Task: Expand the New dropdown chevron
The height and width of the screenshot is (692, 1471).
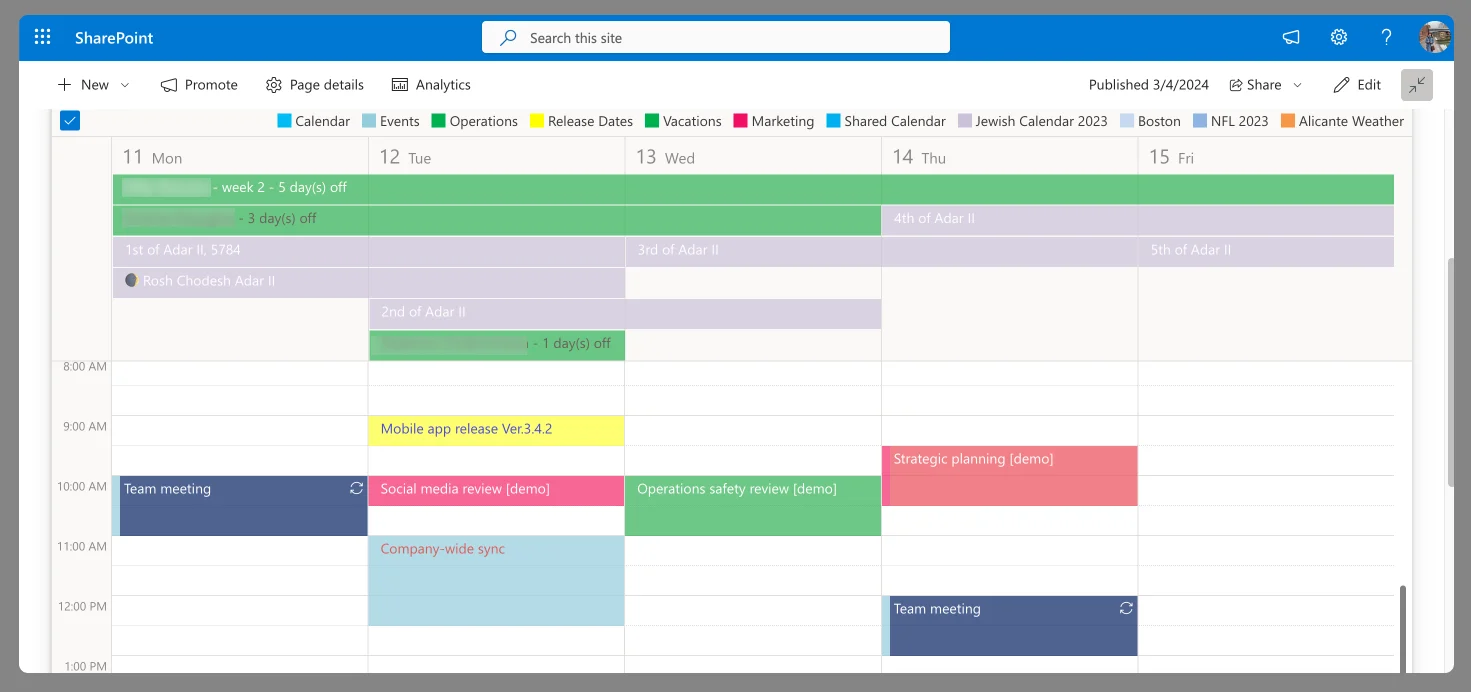Action: (x=125, y=85)
